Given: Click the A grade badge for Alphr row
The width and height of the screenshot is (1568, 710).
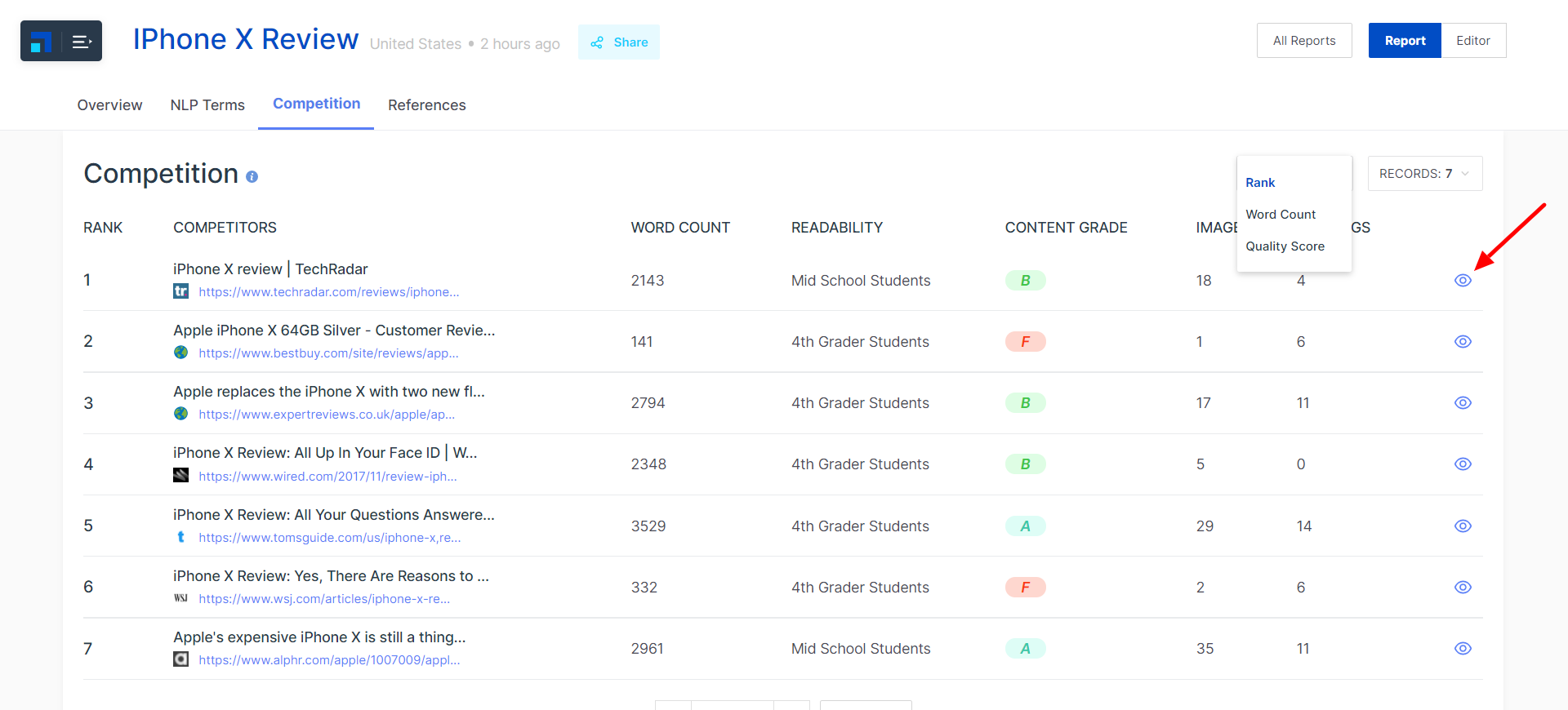Looking at the screenshot, I should pos(1025,648).
